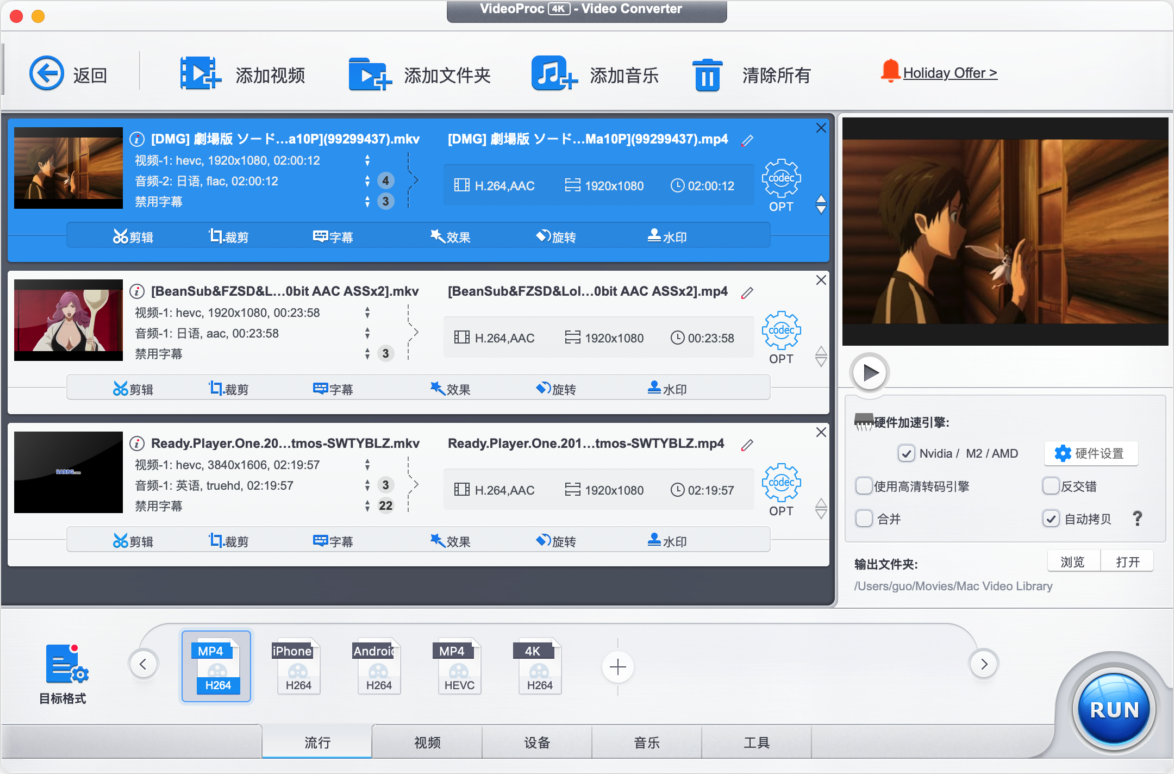Select MP4 HEVC format preset
The image size is (1174, 774).
click(x=458, y=665)
